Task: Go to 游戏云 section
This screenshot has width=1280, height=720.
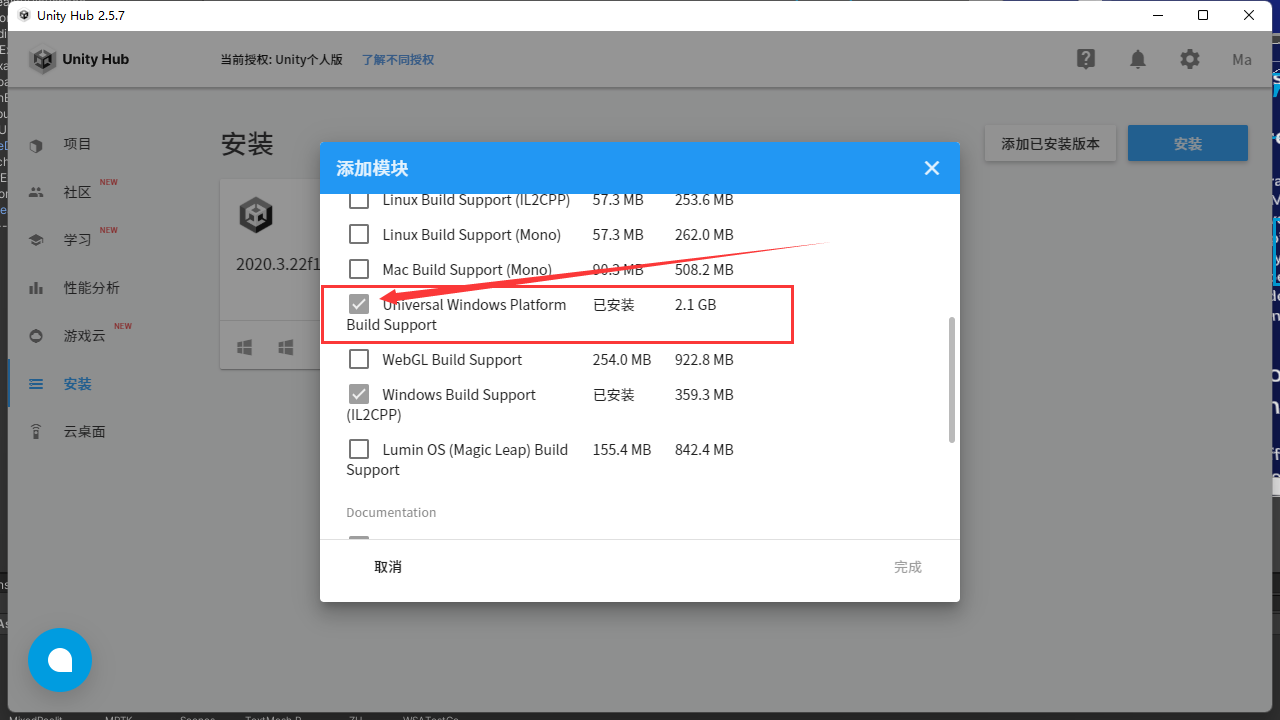Action: (84, 336)
